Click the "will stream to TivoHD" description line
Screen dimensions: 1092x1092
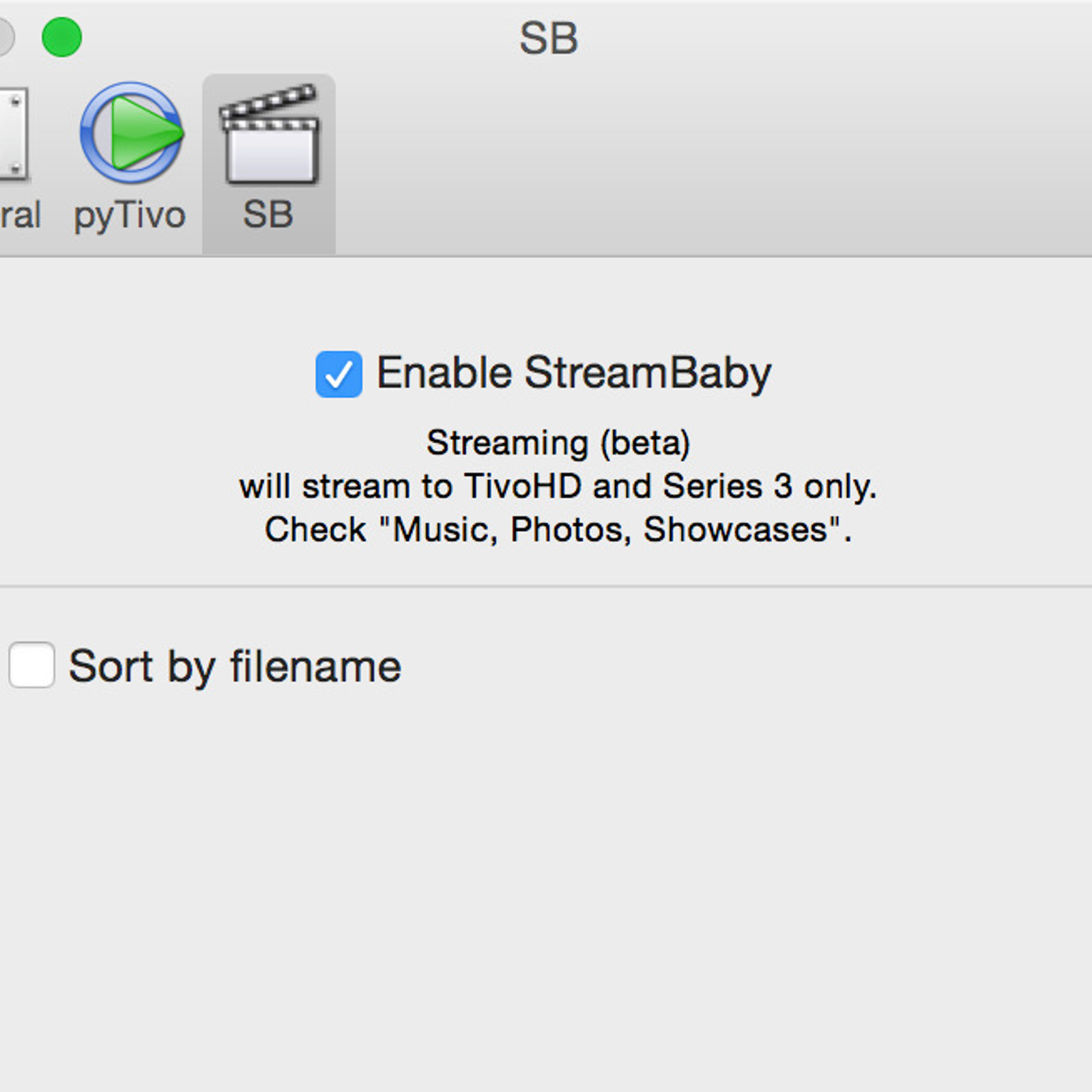click(558, 487)
